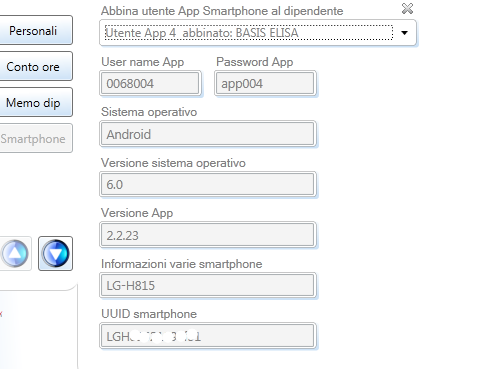Expand the Utente App dropdown arrow
The image size is (493, 369).
coord(404,33)
